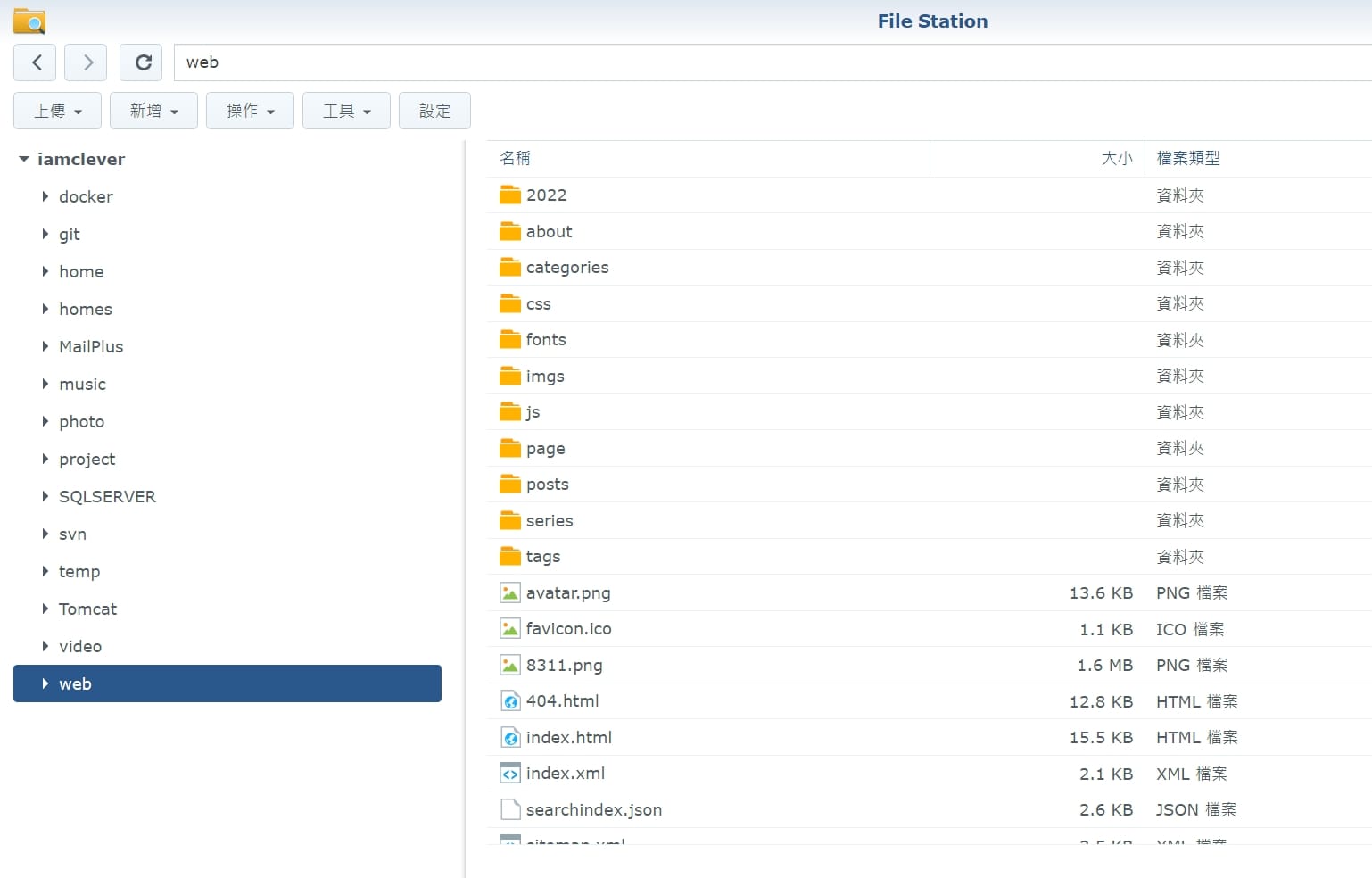The image size is (1372, 878).
Task: Click the categories folder icon
Action: click(x=510, y=267)
